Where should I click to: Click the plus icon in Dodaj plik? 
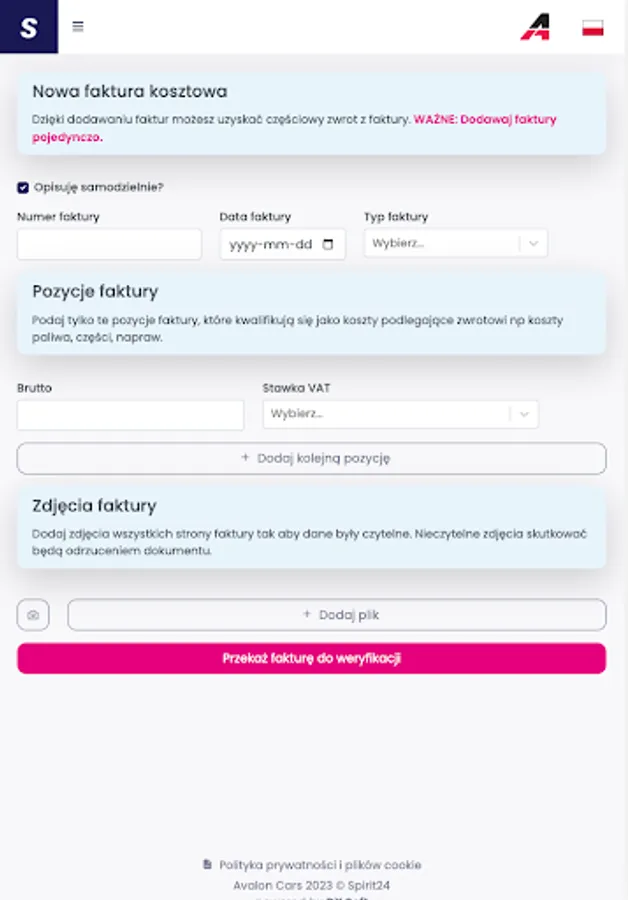[307, 615]
